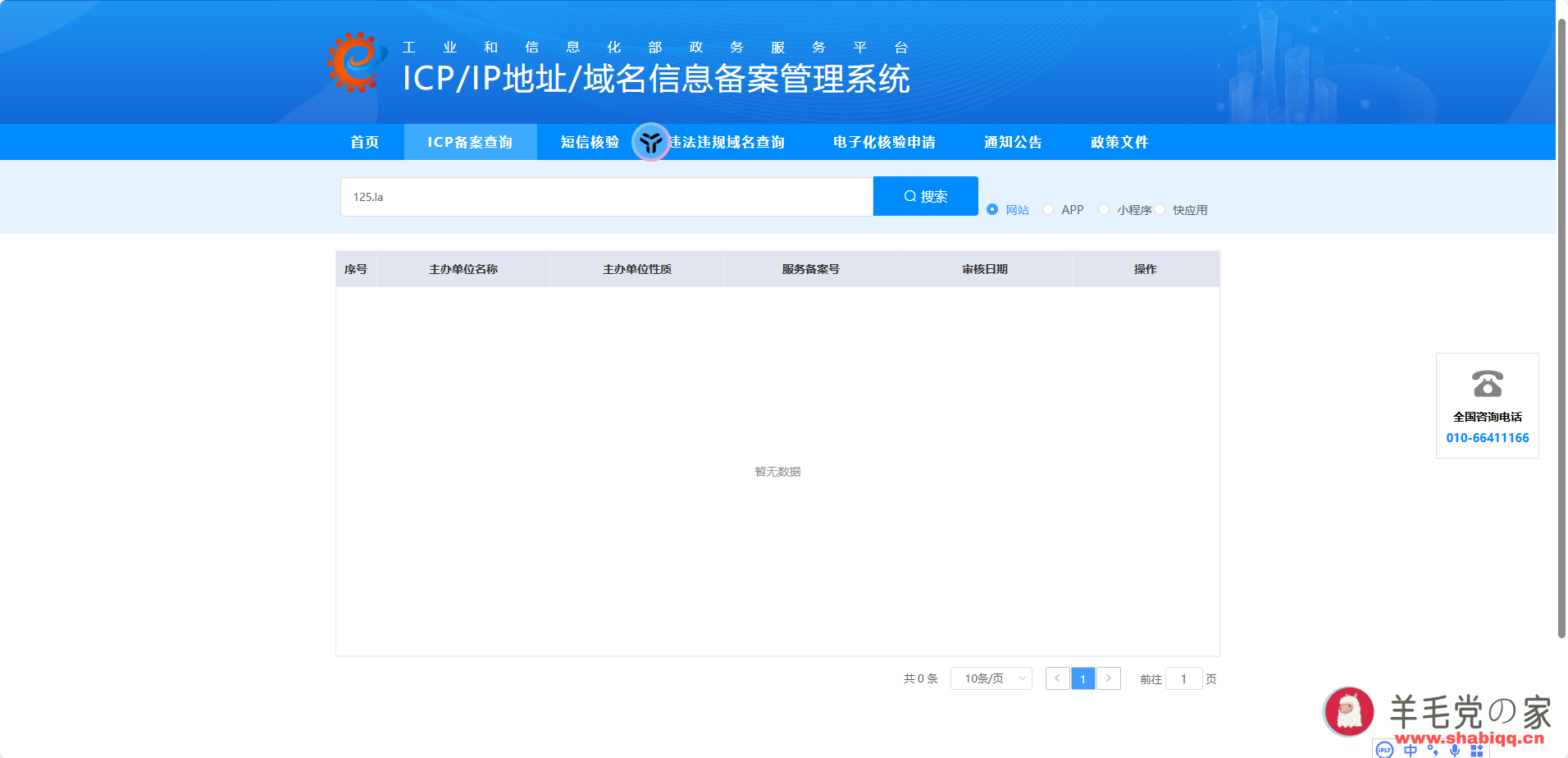
Task: Toggle Chinese/English input via the 中 icon
Action: pos(1410,750)
